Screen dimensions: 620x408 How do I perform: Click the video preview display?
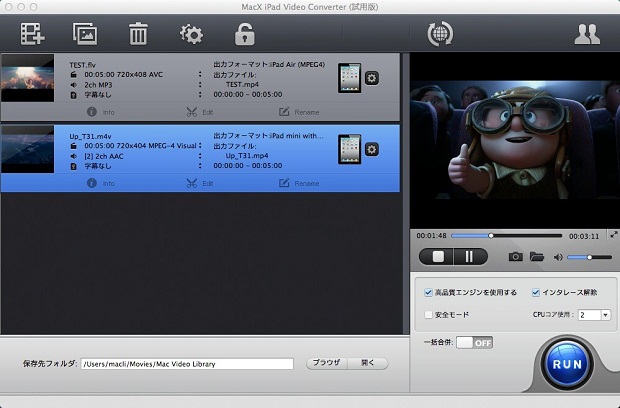click(x=515, y=140)
